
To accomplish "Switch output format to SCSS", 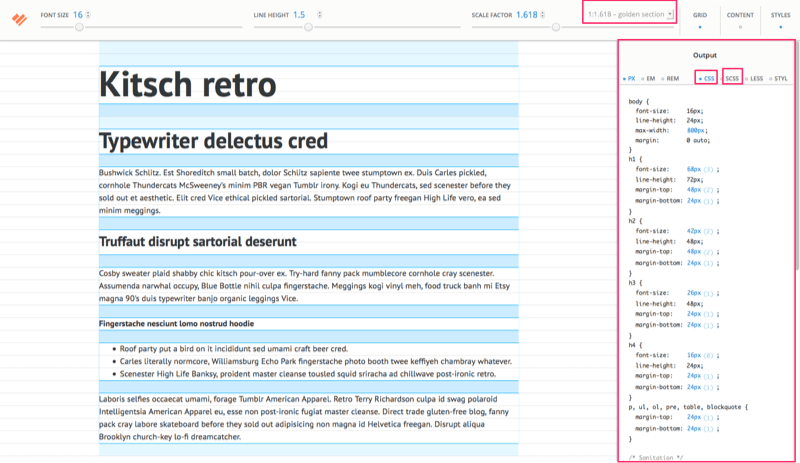I will point(732,79).
